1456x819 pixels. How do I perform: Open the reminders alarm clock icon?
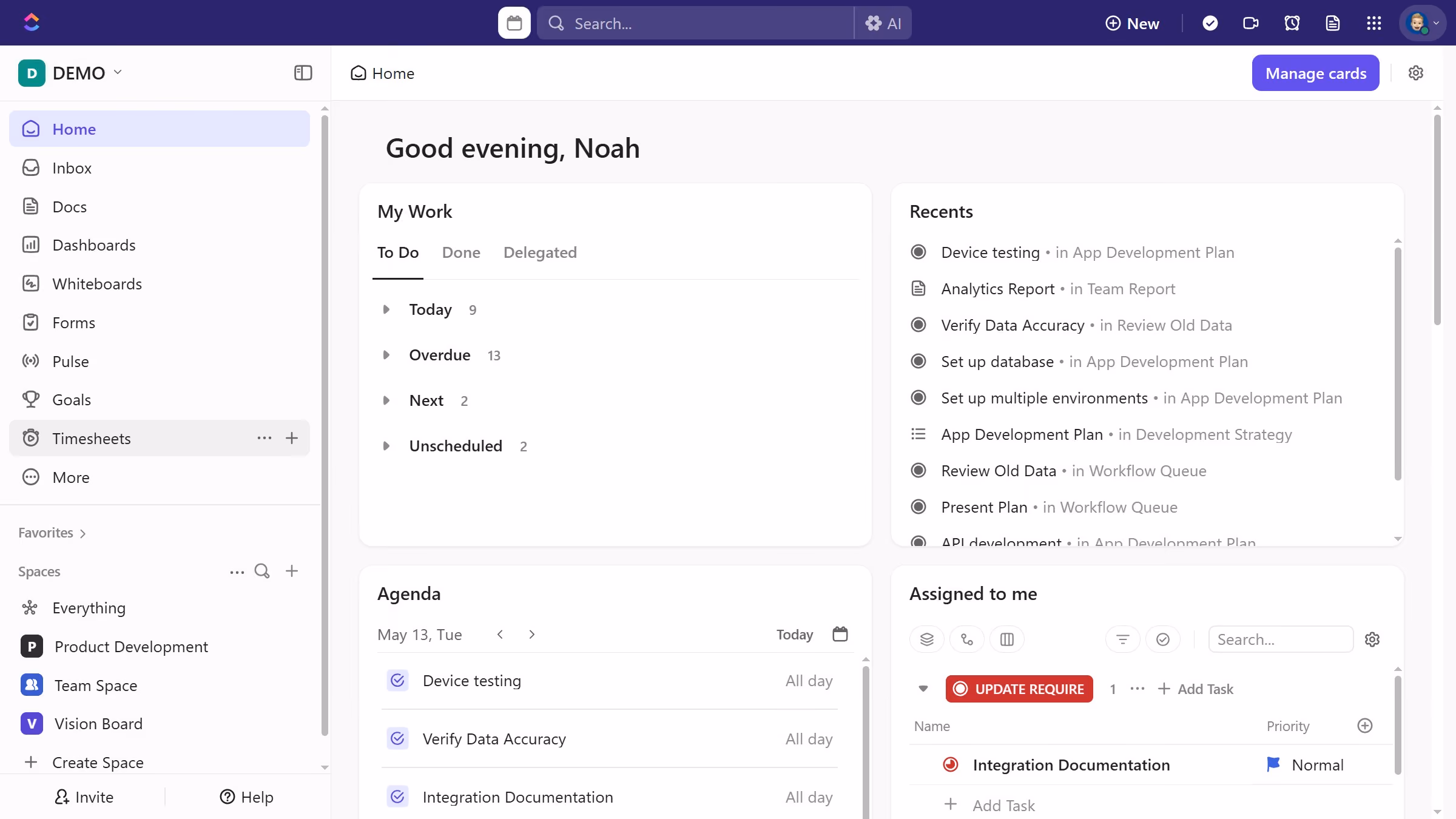point(1292,23)
